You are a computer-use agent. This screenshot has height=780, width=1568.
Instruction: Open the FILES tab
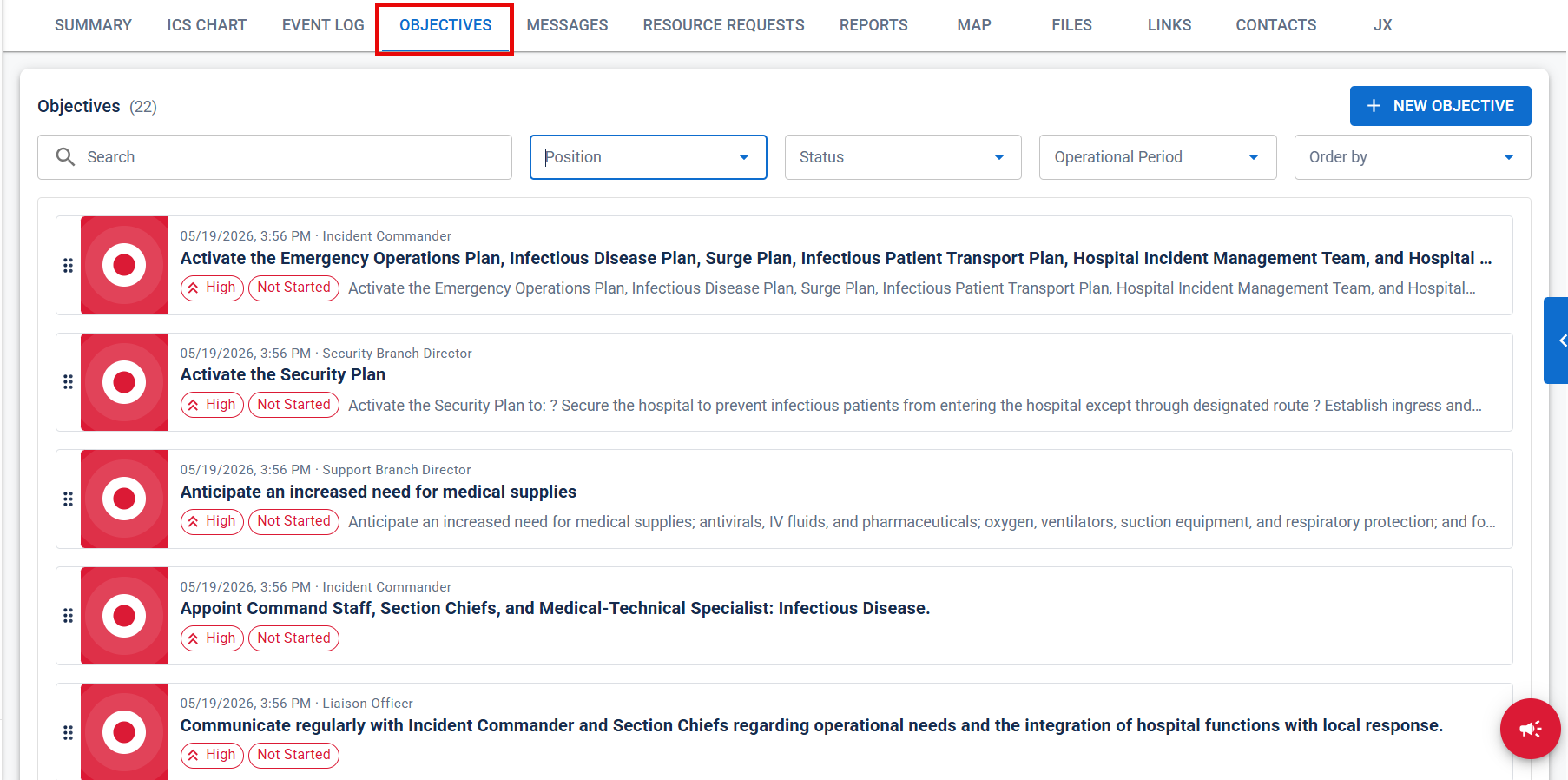(x=1071, y=25)
